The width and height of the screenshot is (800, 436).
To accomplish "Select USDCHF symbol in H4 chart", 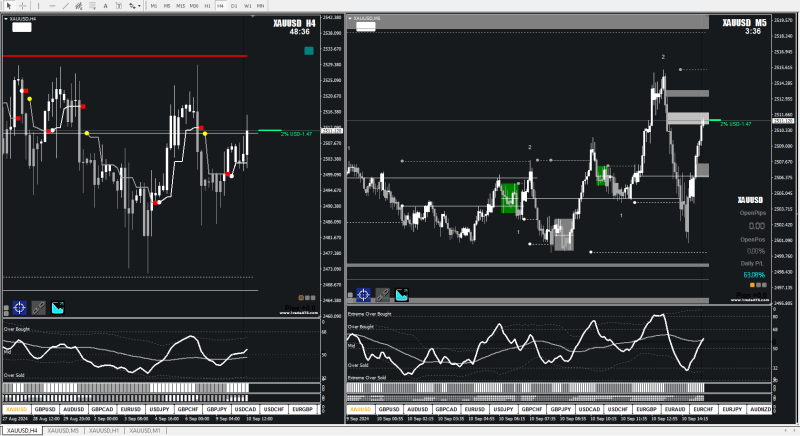I will pyautogui.click(x=273, y=409).
